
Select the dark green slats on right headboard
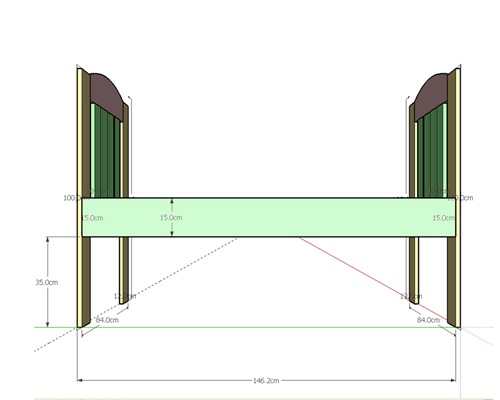432,153
